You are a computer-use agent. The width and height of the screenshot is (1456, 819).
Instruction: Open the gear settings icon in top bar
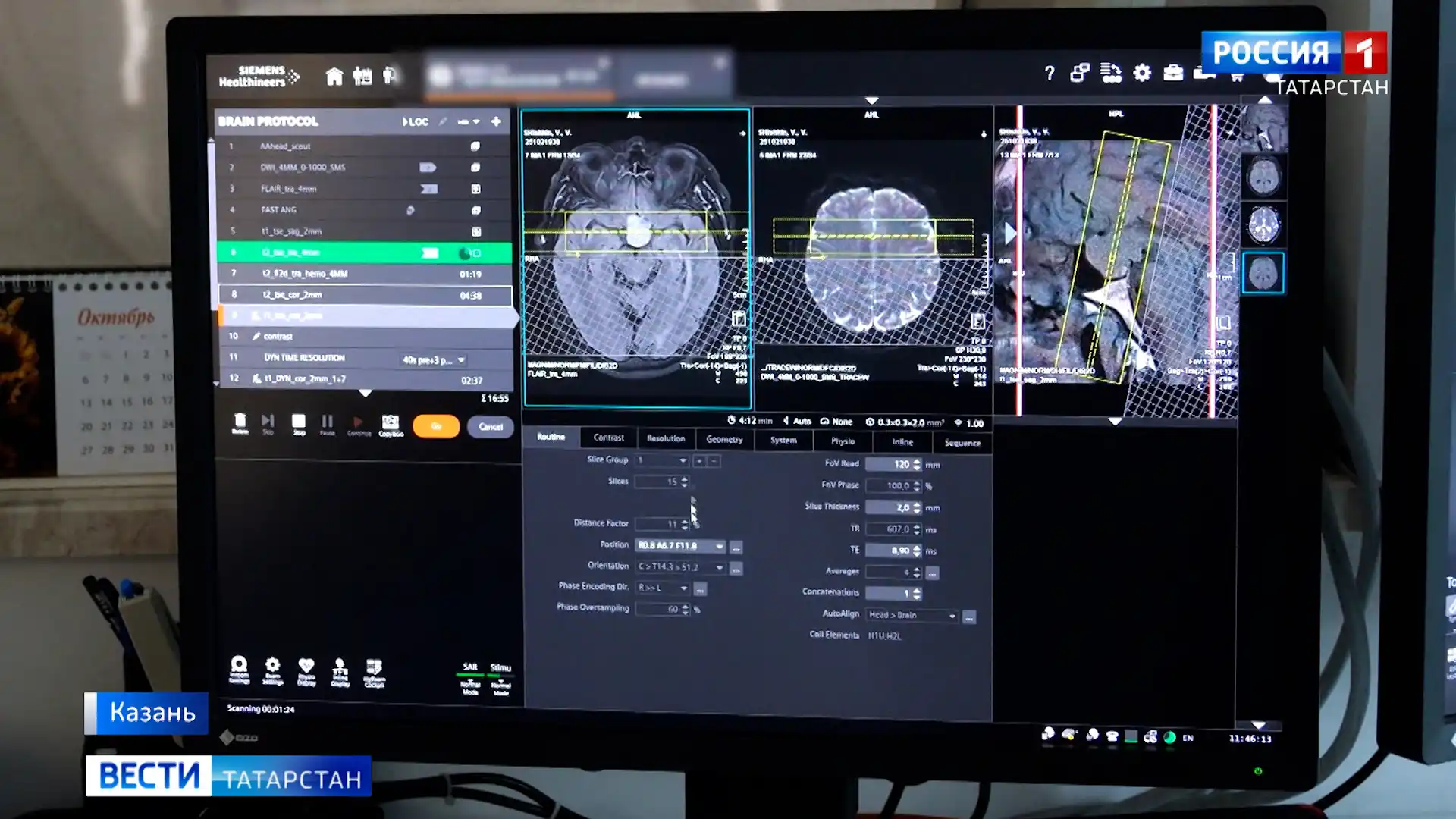[x=1142, y=73]
